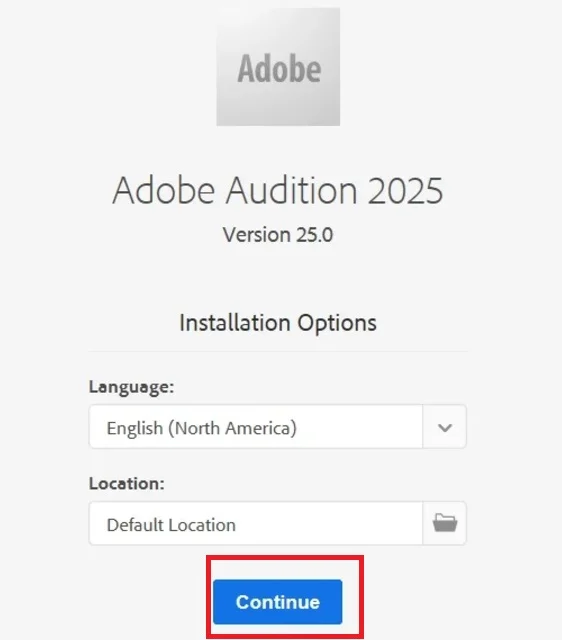Screen dimensions: 562x640
Task: Click the divider line under Installation Options
Action: tap(278, 351)
